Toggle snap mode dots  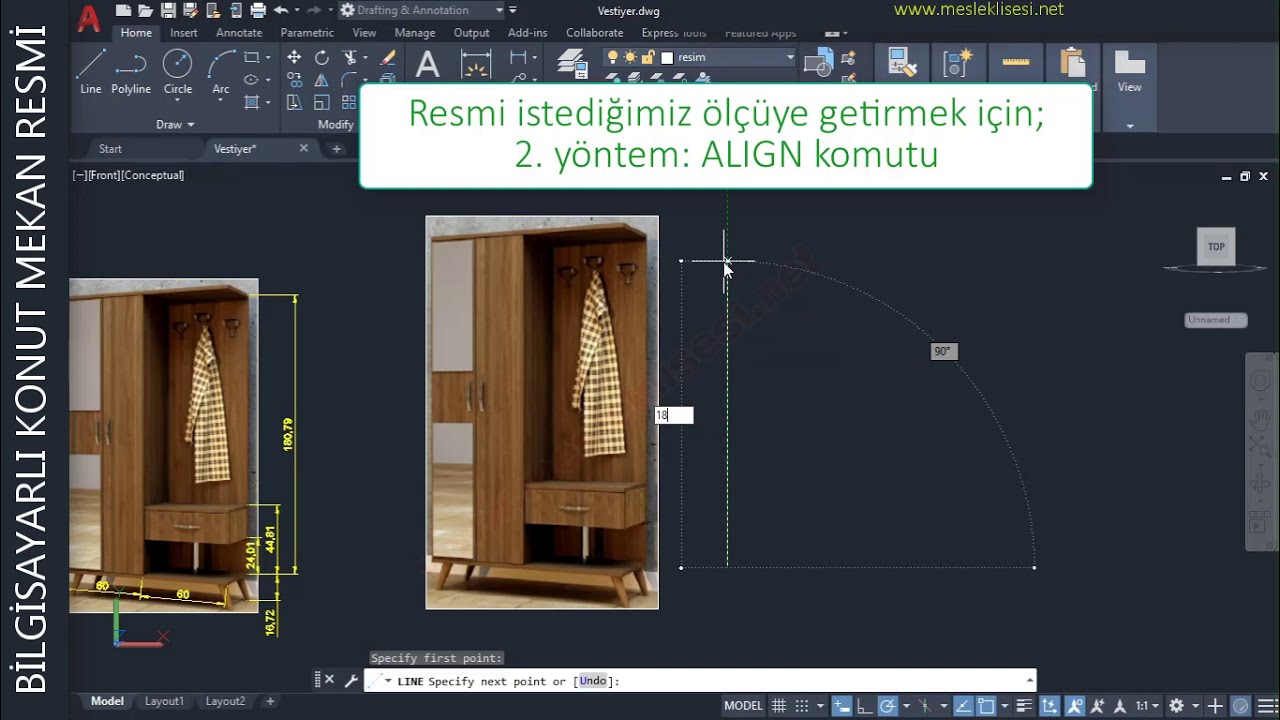coord(804,706)
